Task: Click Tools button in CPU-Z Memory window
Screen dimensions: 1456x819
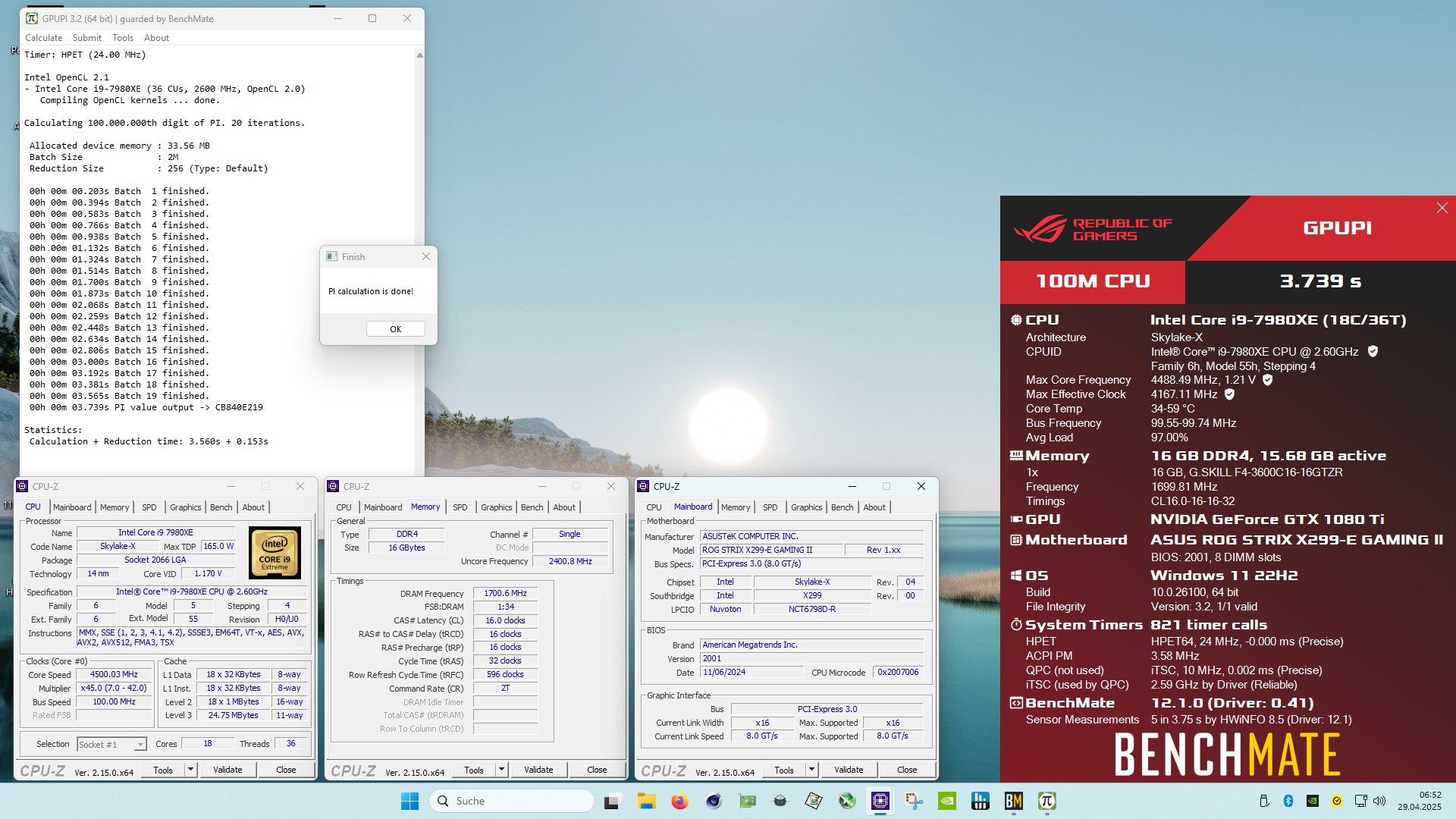Action: coord(474,770)
